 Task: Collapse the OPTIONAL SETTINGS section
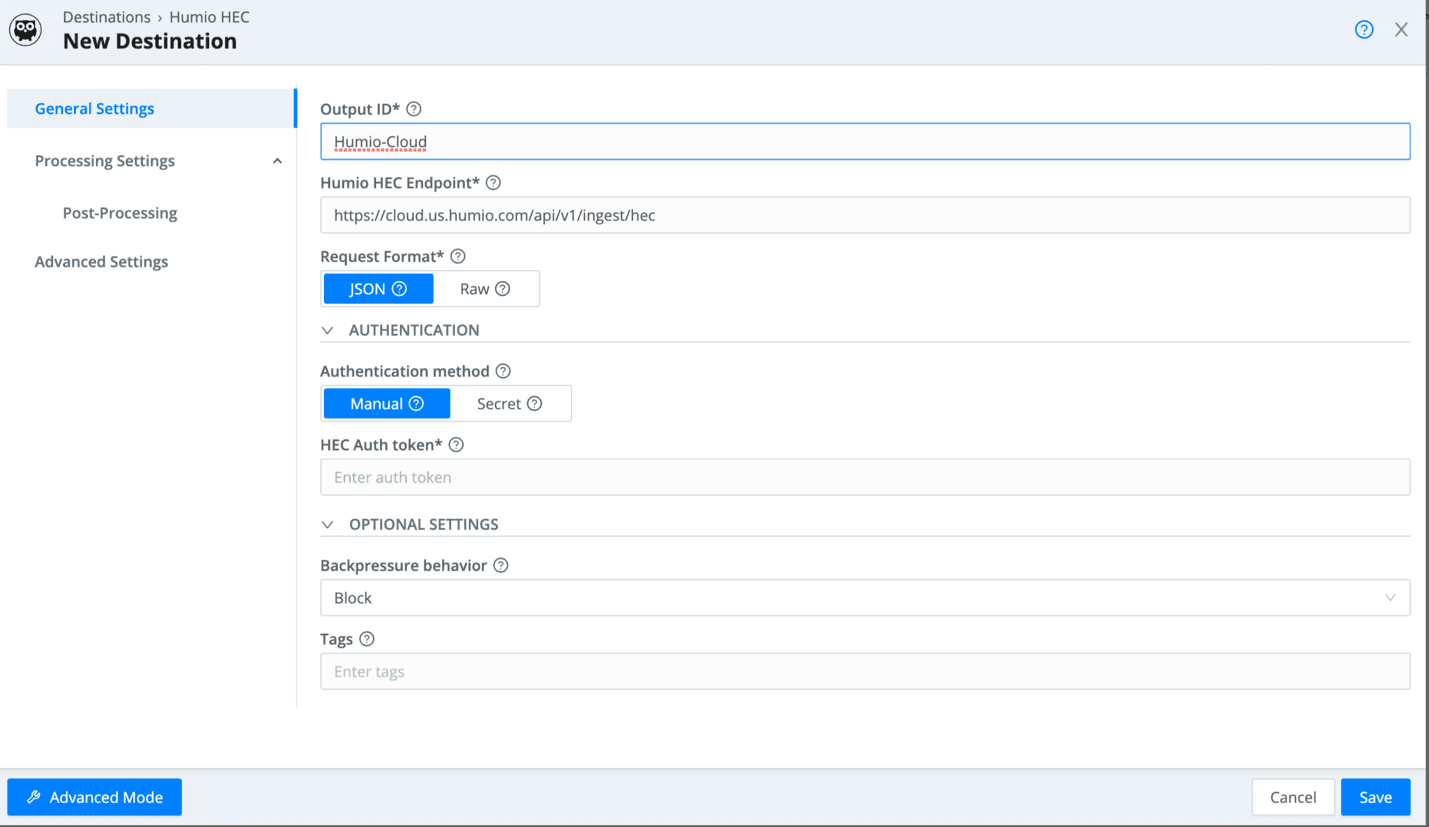pyautogui.click(x=328, y=525)
